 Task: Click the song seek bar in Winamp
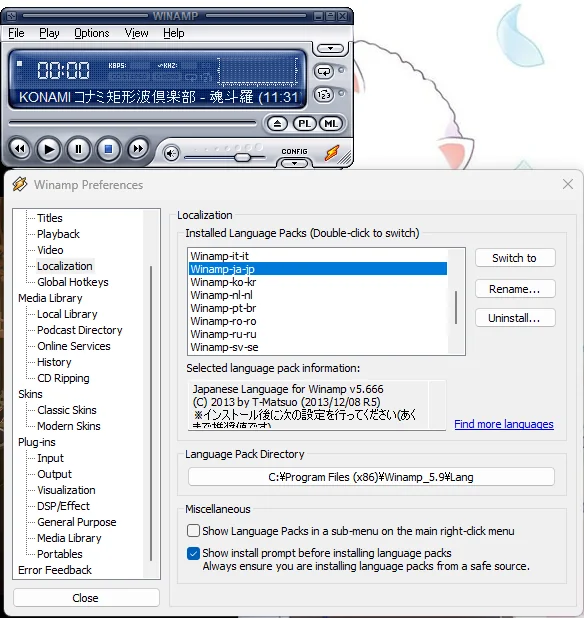click(x=132, y=123)
